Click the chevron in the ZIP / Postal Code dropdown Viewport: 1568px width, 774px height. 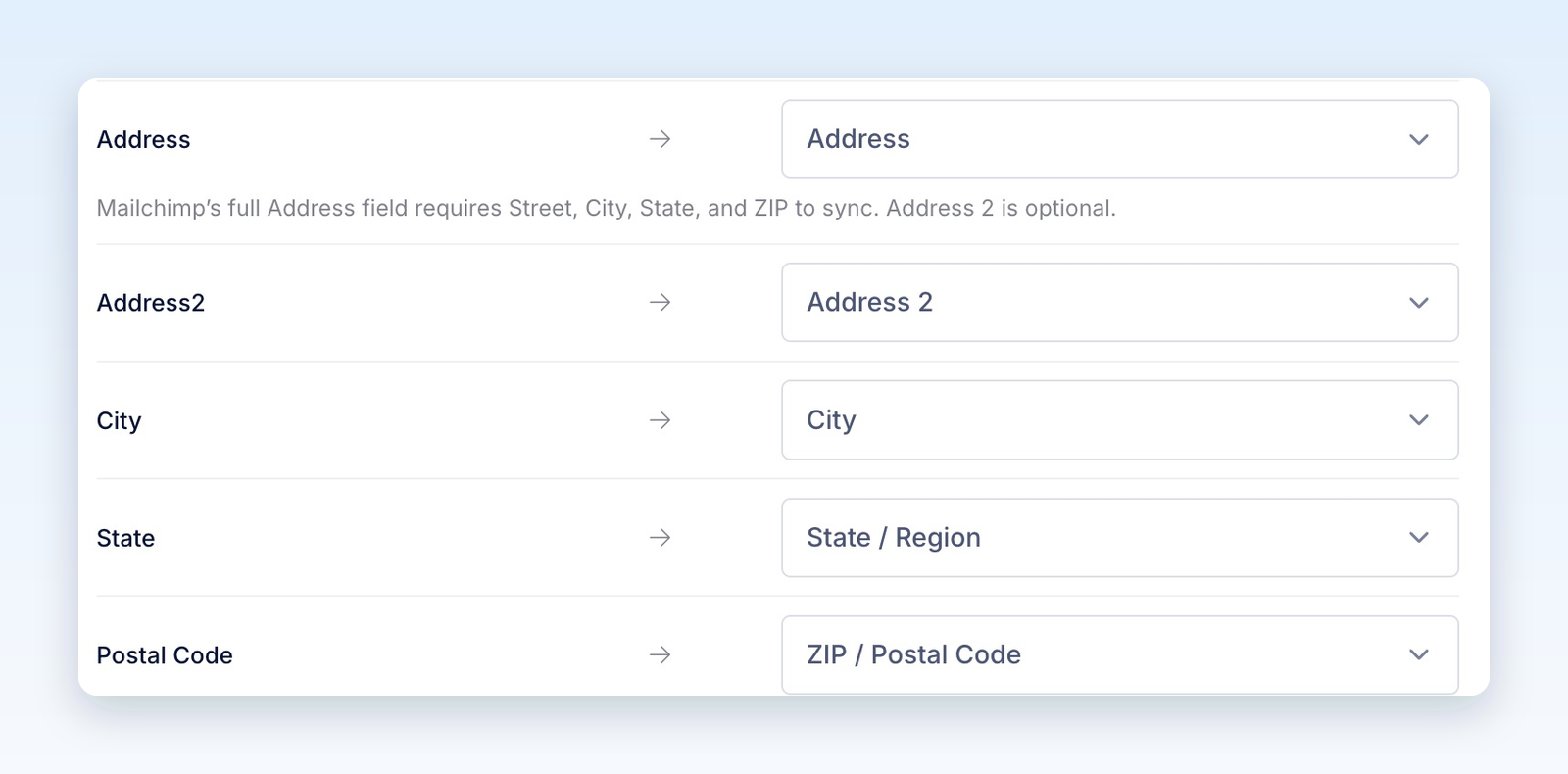1418,655
